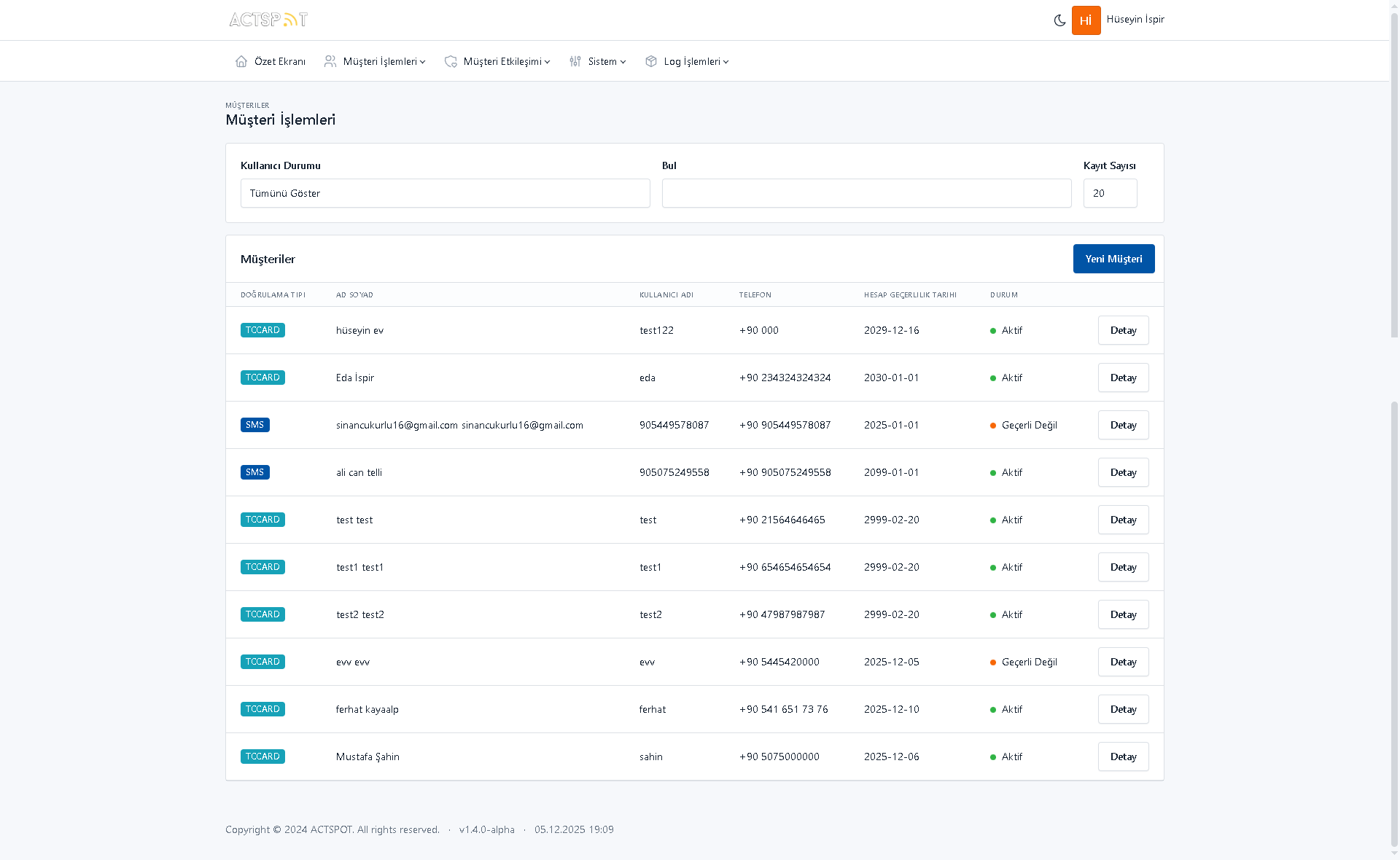Viewport: 1400px width, 860px height.
Task: Click users icon beside Müşteri İşlemleri
Action: (330, 61)
